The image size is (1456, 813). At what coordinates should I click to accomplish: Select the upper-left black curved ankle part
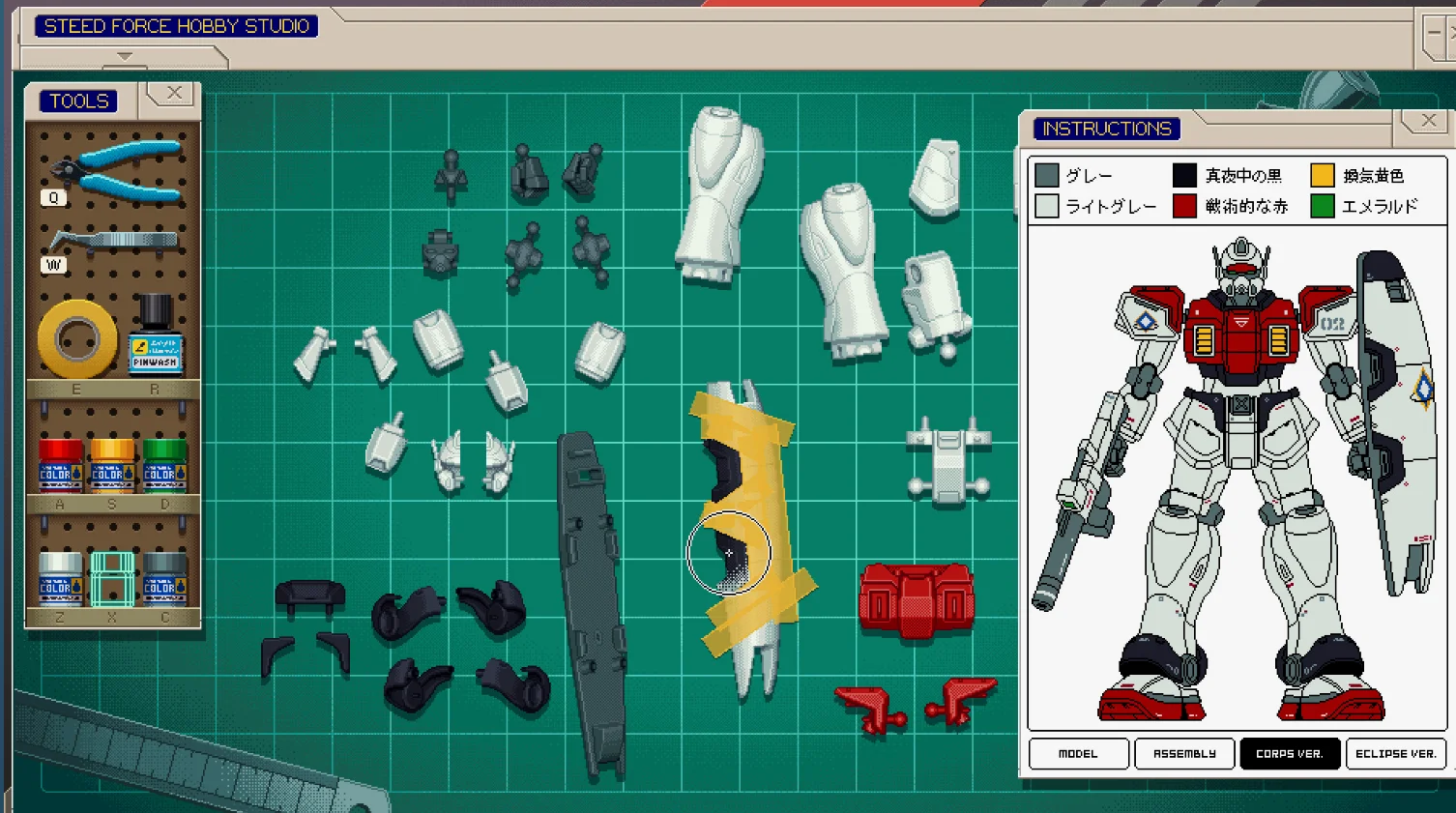[407, 616]
